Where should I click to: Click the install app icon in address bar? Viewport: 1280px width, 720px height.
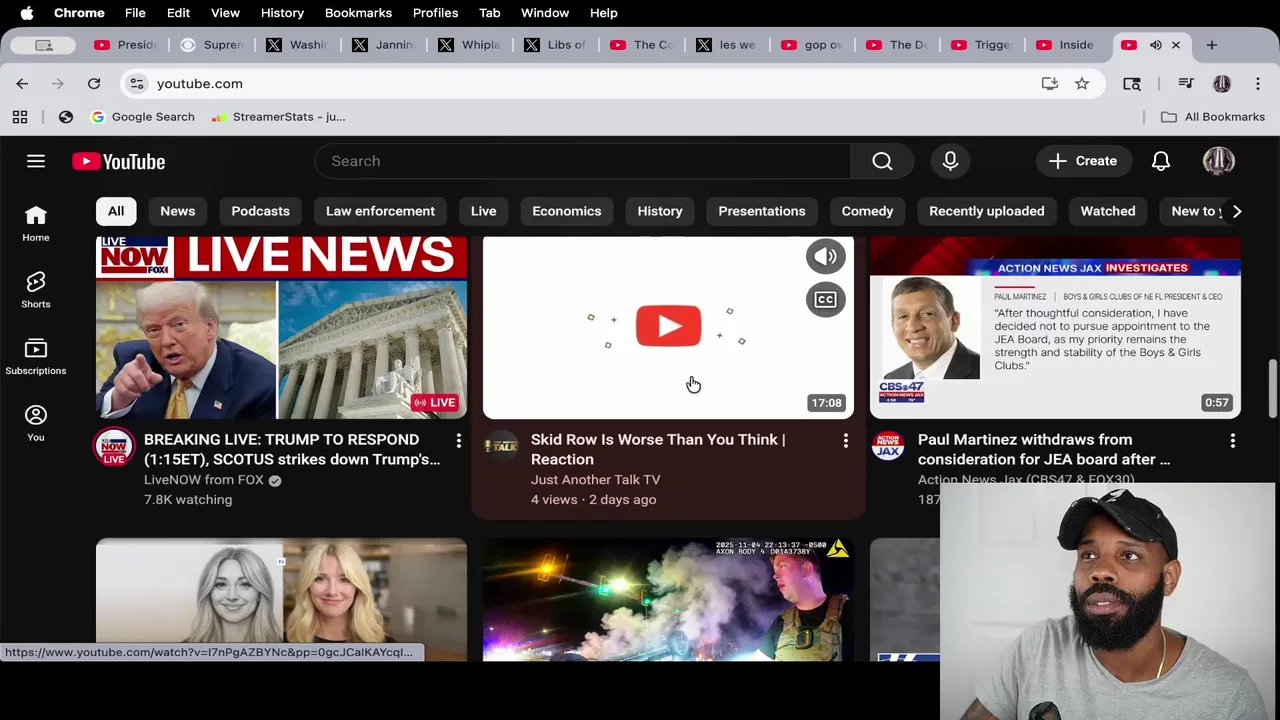click(x=1049, y=84)
